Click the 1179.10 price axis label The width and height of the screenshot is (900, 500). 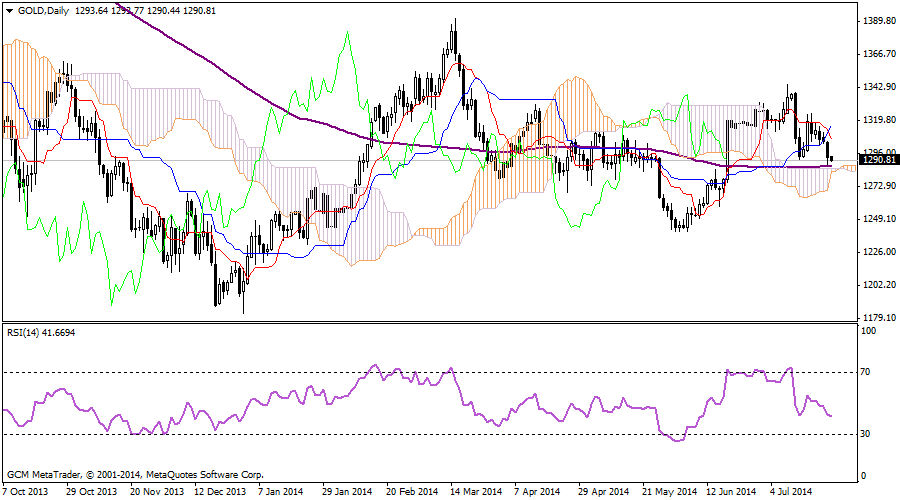click(879, 317)
